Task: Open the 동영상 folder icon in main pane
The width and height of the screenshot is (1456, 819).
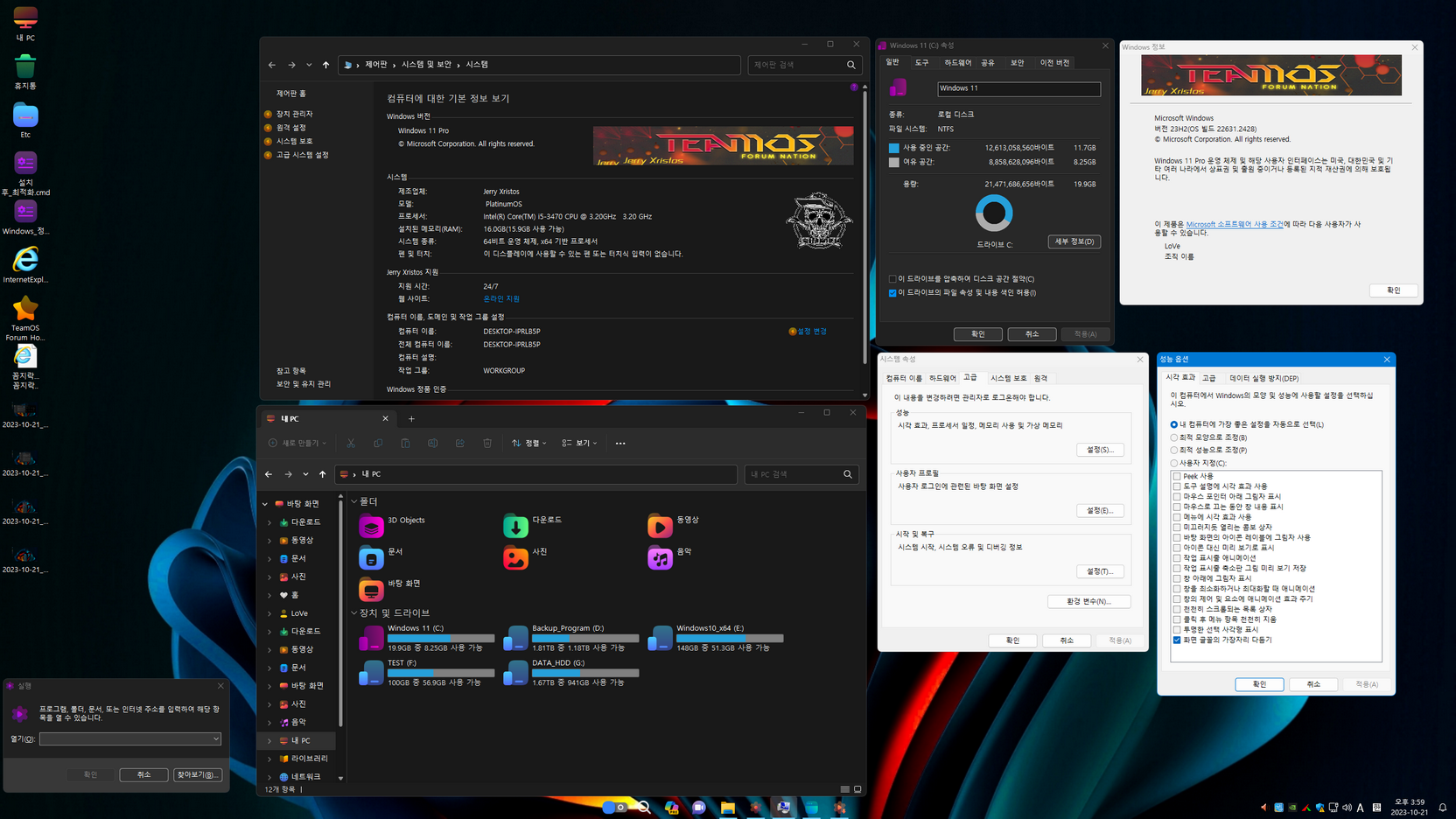Action: 660,526
